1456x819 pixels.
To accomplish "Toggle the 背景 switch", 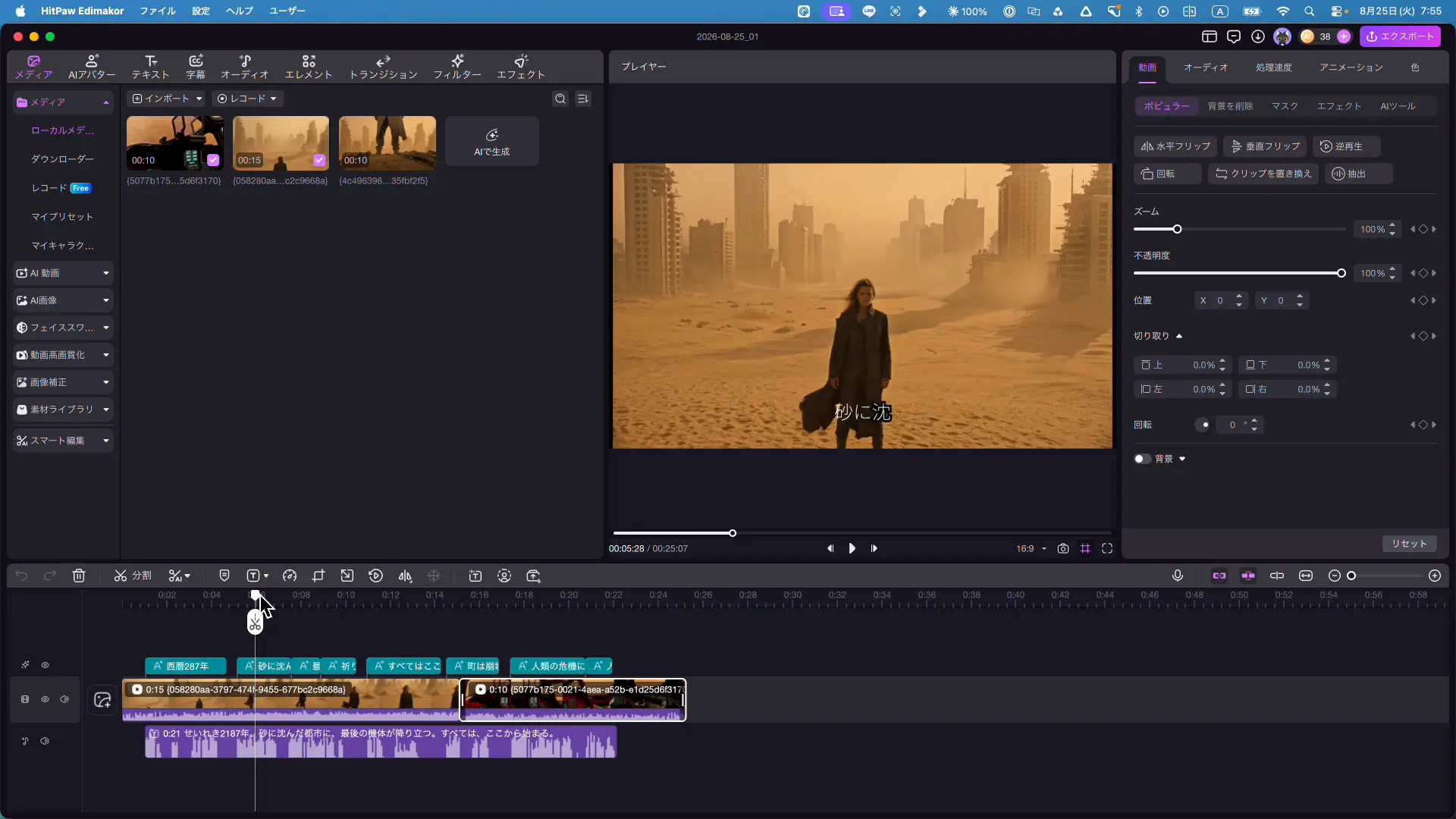I will [x=1142, y=459].
